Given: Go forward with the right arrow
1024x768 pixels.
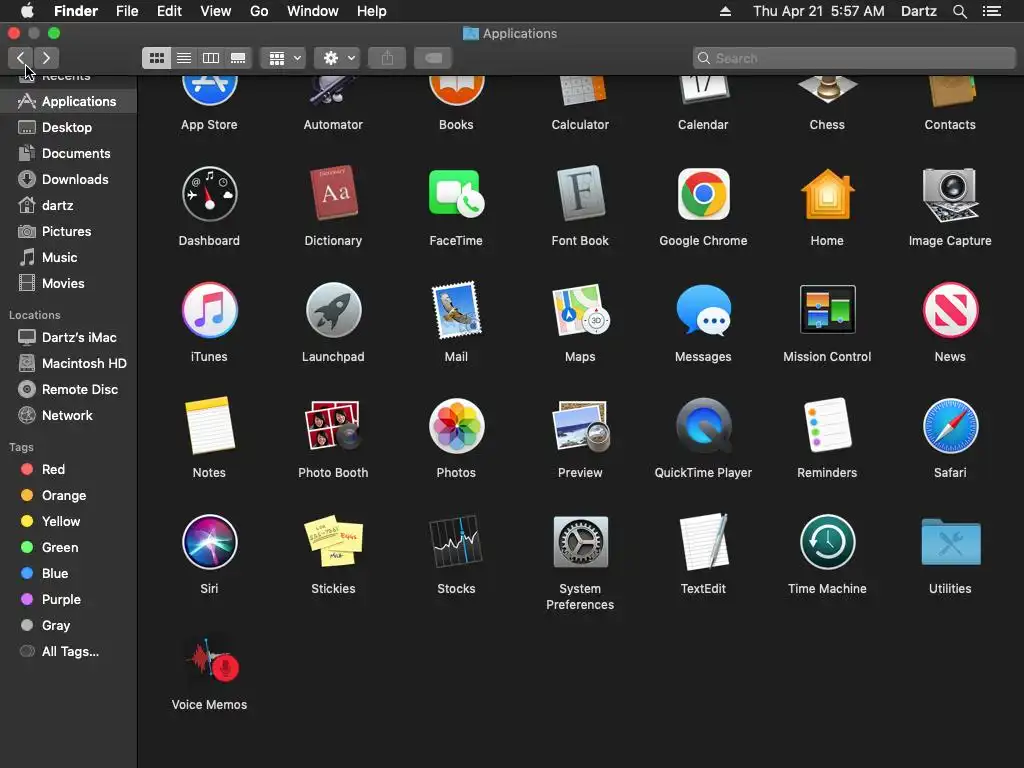Looking at the screenshot, I should click(46, 58).
